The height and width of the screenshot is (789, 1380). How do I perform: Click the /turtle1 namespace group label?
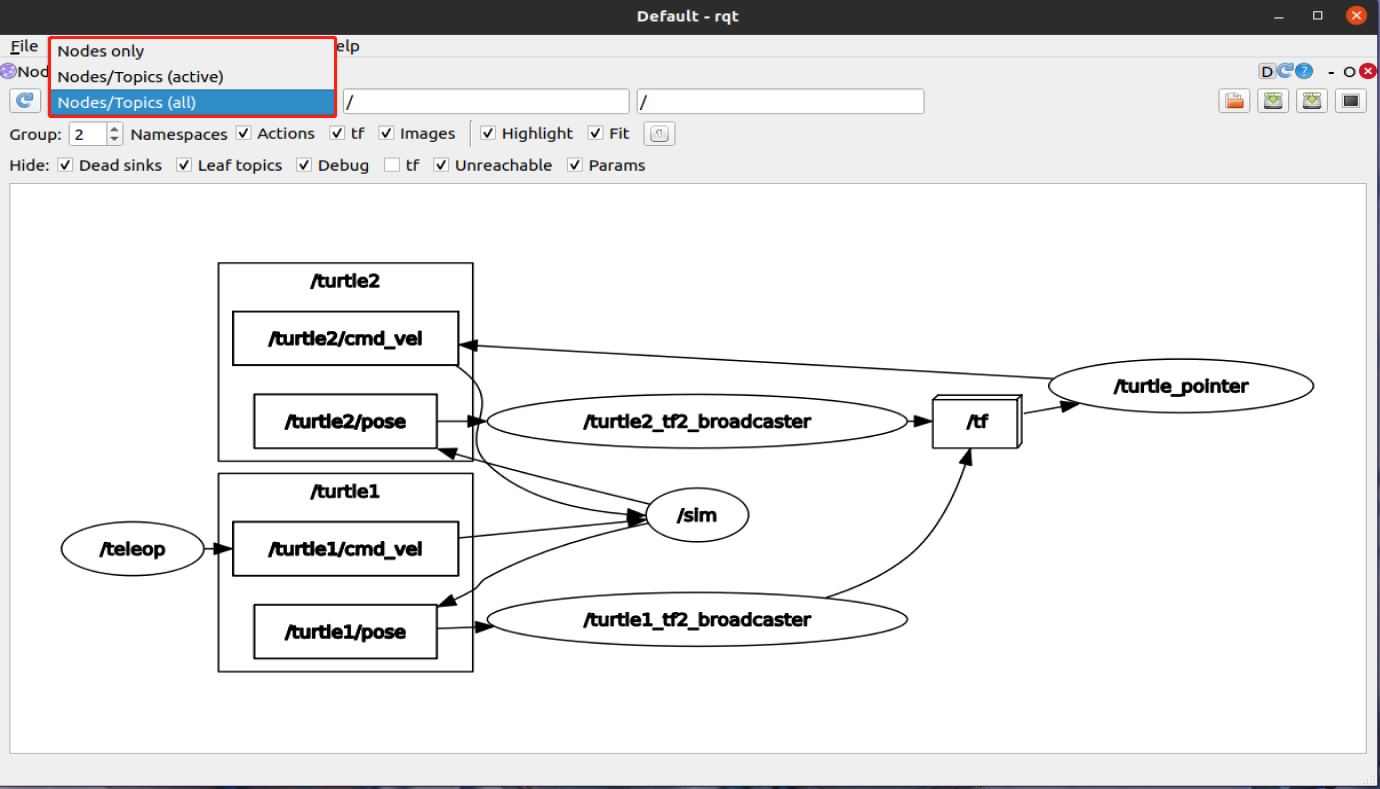tap(345, 492)
